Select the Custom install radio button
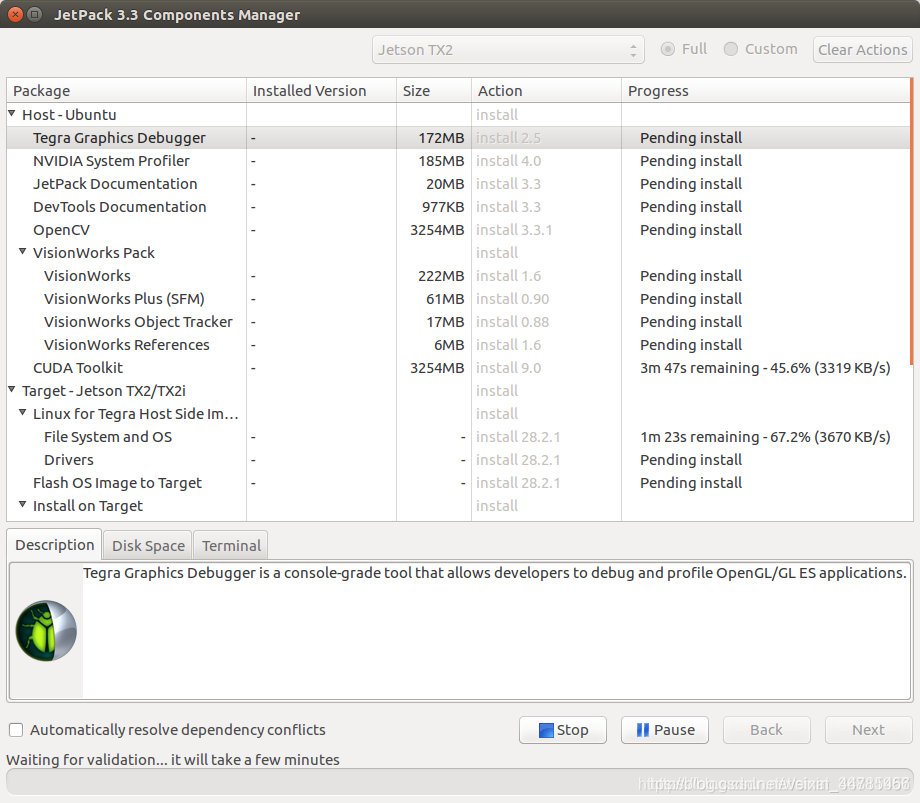This screenshot has width=920, height=803. (730, 49)
